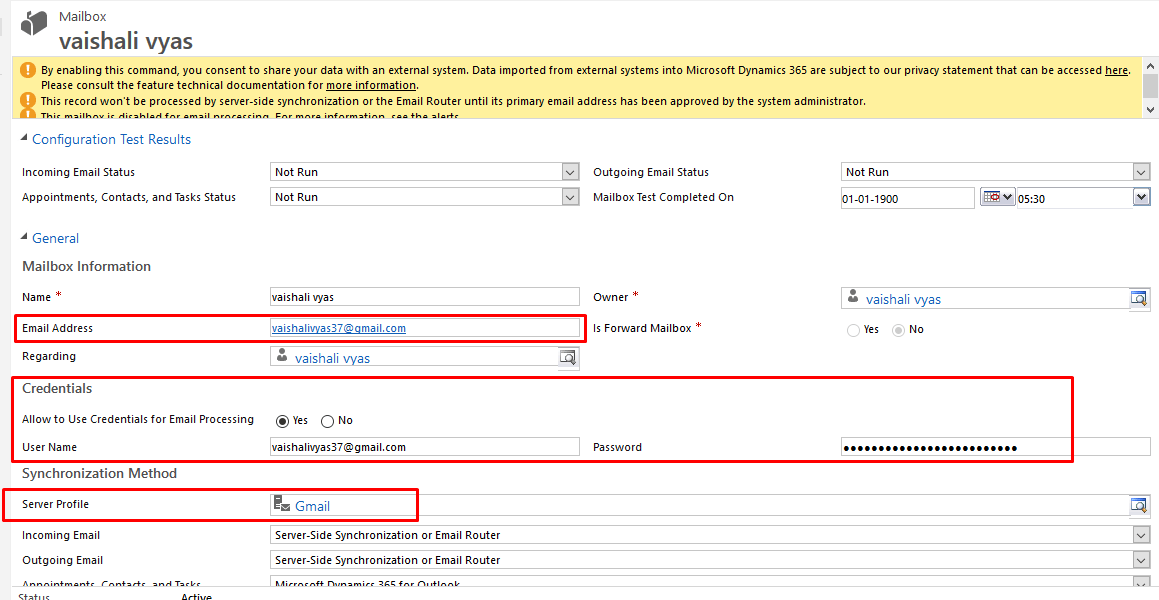
Task: Open the 'more information' documentation link
Action: click(x=370, y=86)
